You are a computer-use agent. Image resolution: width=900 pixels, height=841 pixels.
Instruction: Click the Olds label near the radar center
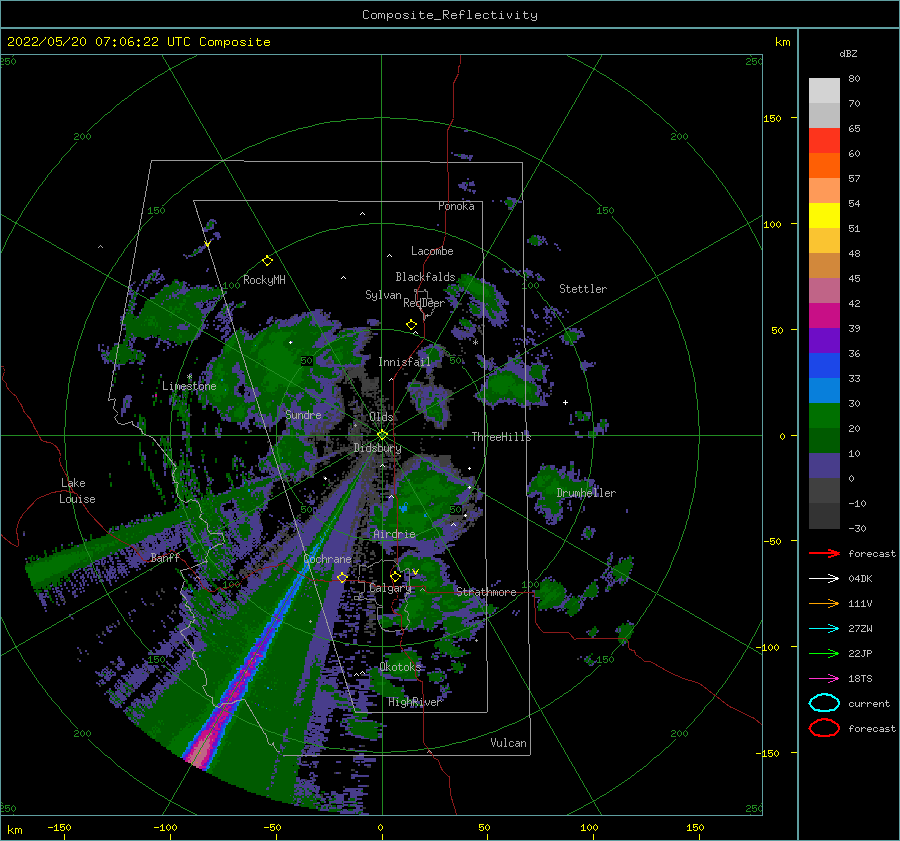point(381,417)
